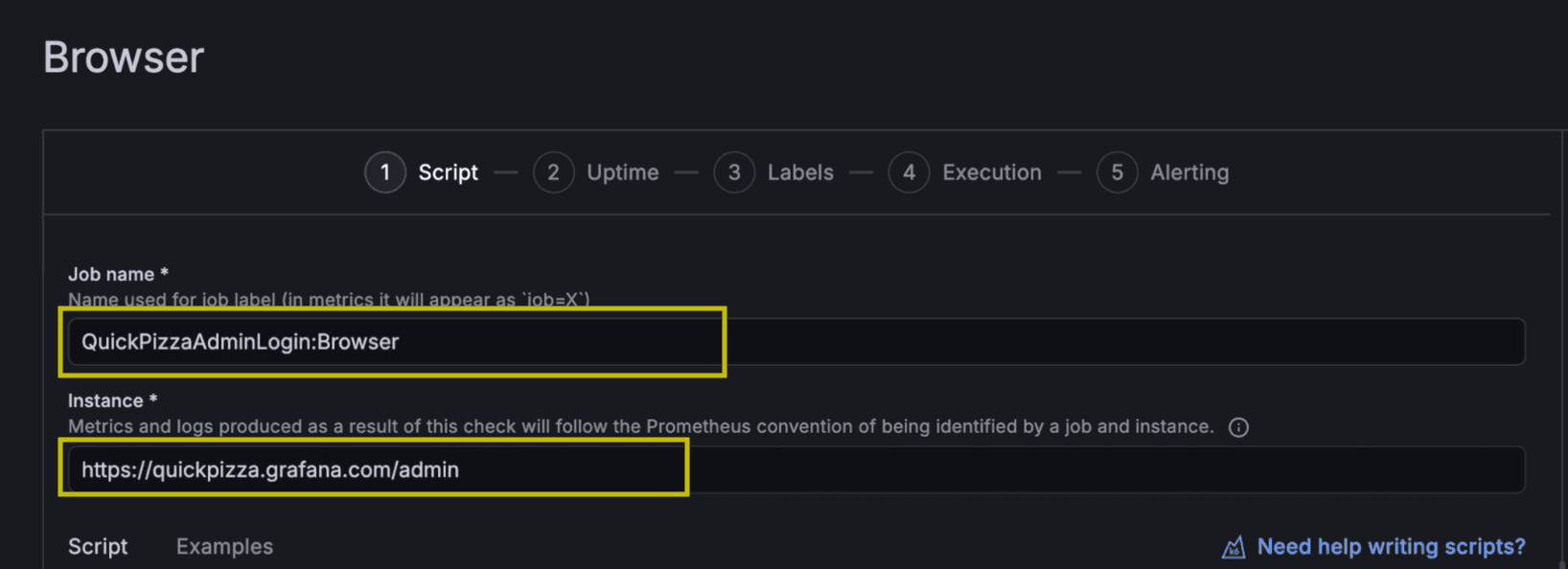
Task: Go to the Execution step
Action: tap(991, 172)
